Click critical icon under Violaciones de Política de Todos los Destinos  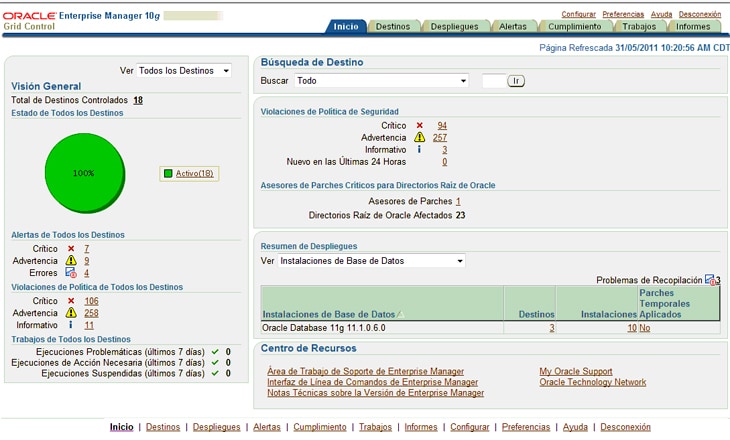(x=71, y=301)
